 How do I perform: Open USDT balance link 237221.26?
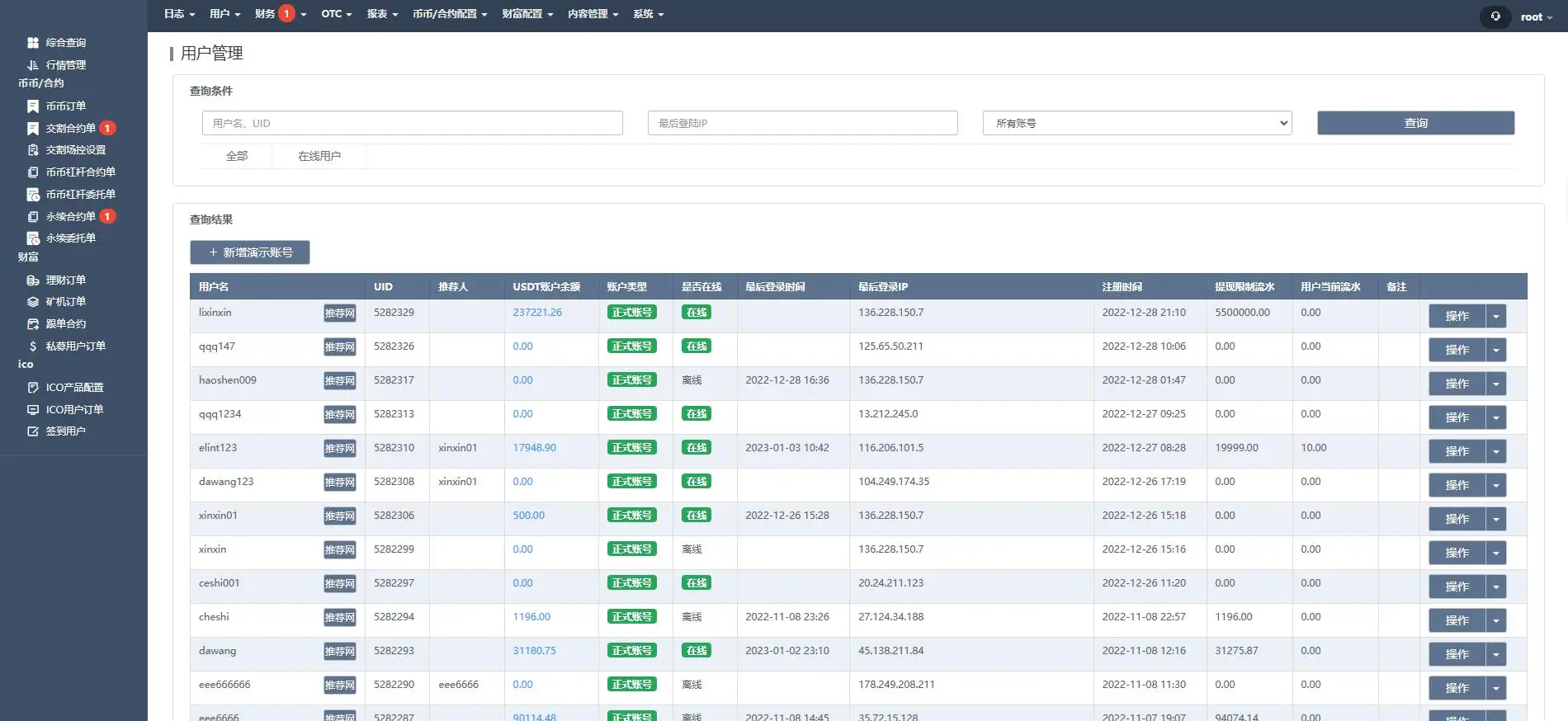click(537, 313)
